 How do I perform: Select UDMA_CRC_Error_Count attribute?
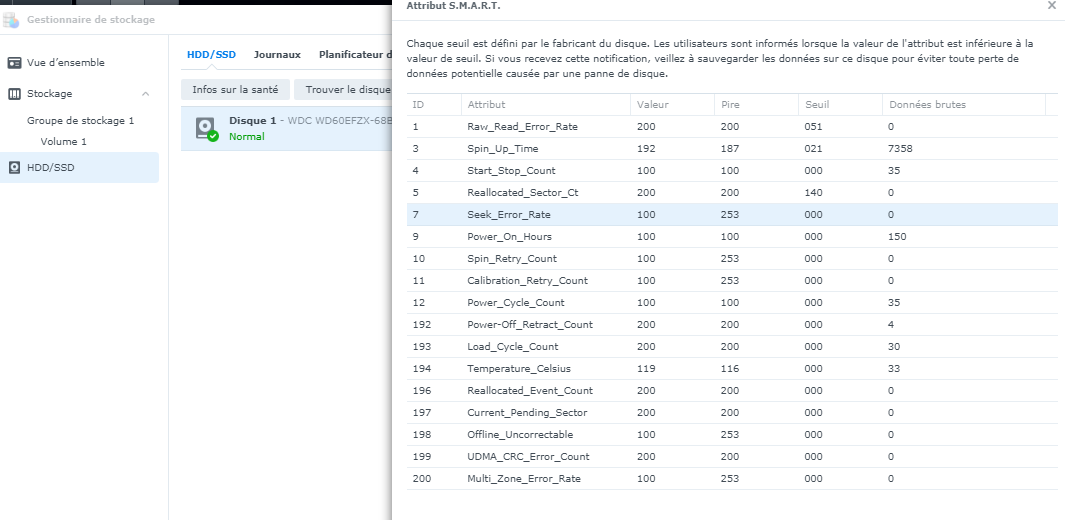coord(528,457)
